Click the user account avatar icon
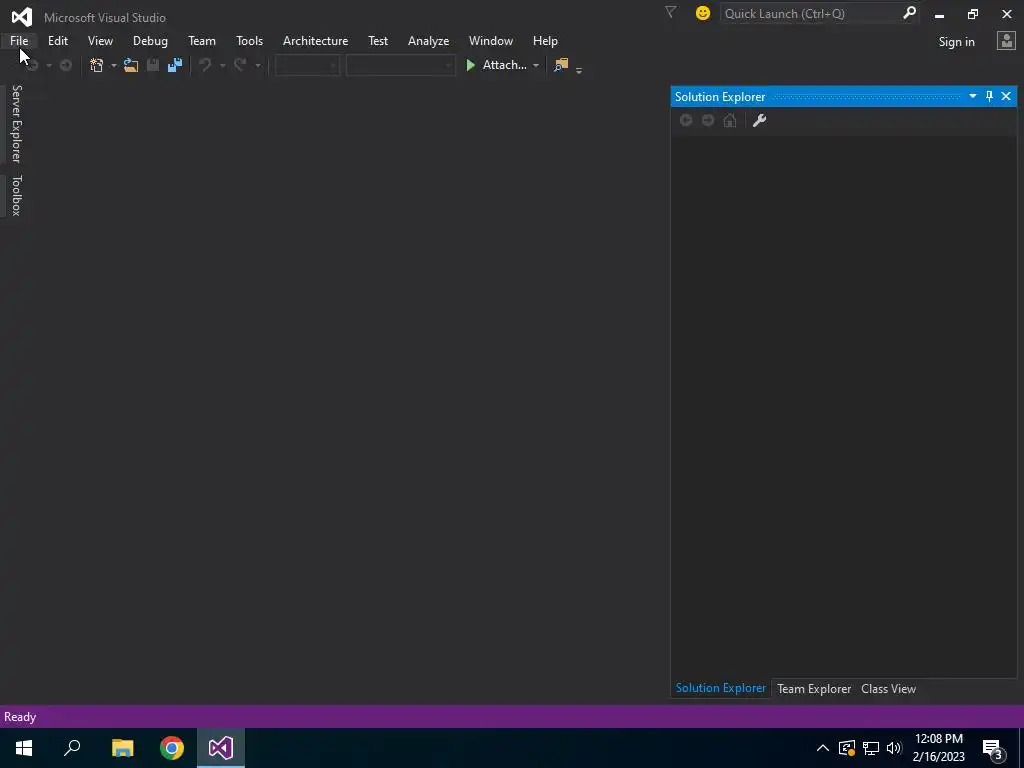Screen dimensions: 1024x768 1006,41
